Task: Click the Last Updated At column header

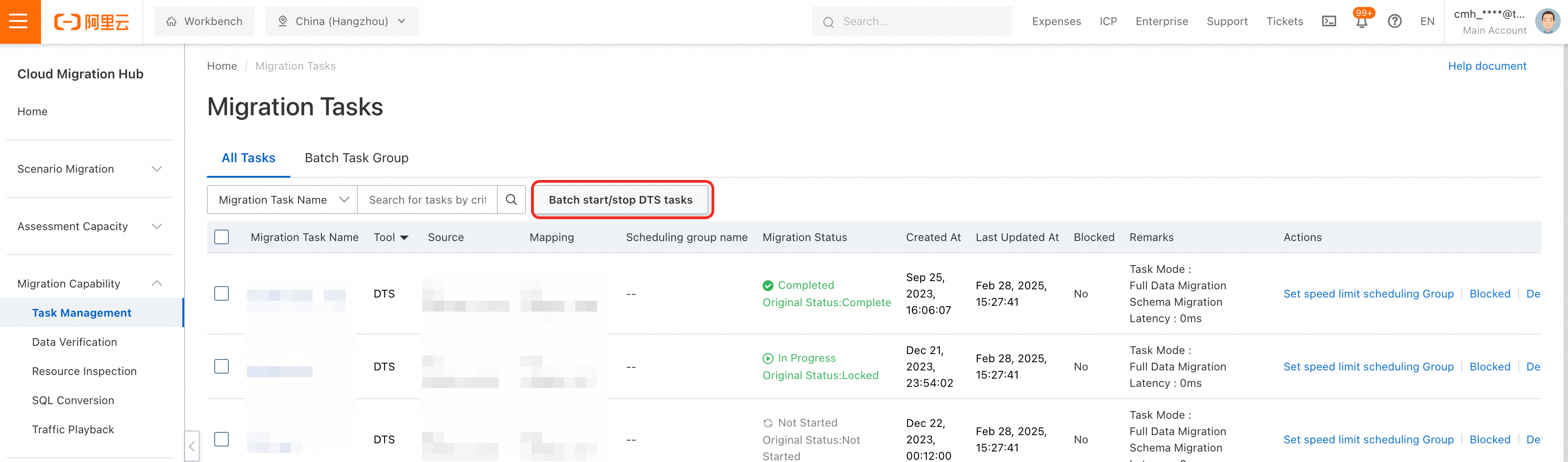Action: 1017,237
